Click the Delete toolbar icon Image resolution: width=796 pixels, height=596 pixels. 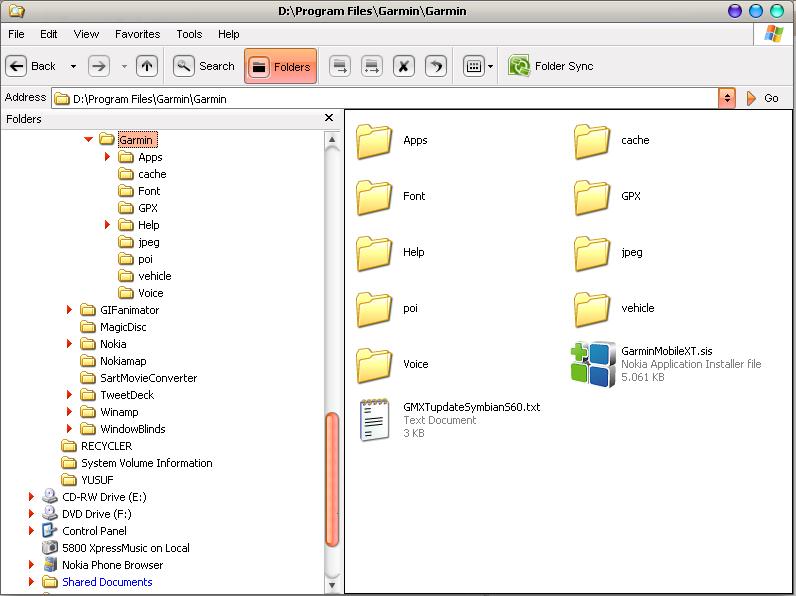tap(404, 66)
